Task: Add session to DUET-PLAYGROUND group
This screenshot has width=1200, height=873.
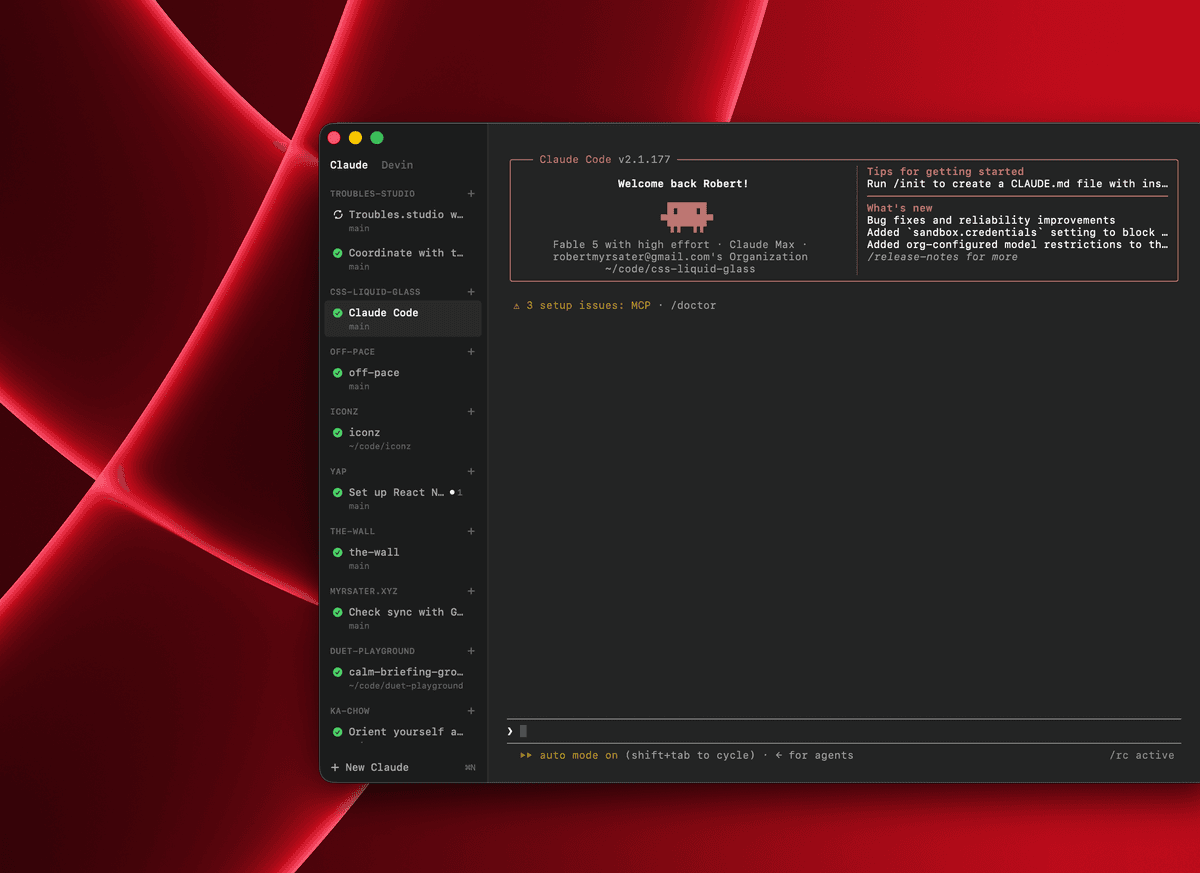Action: coord(471,651)
